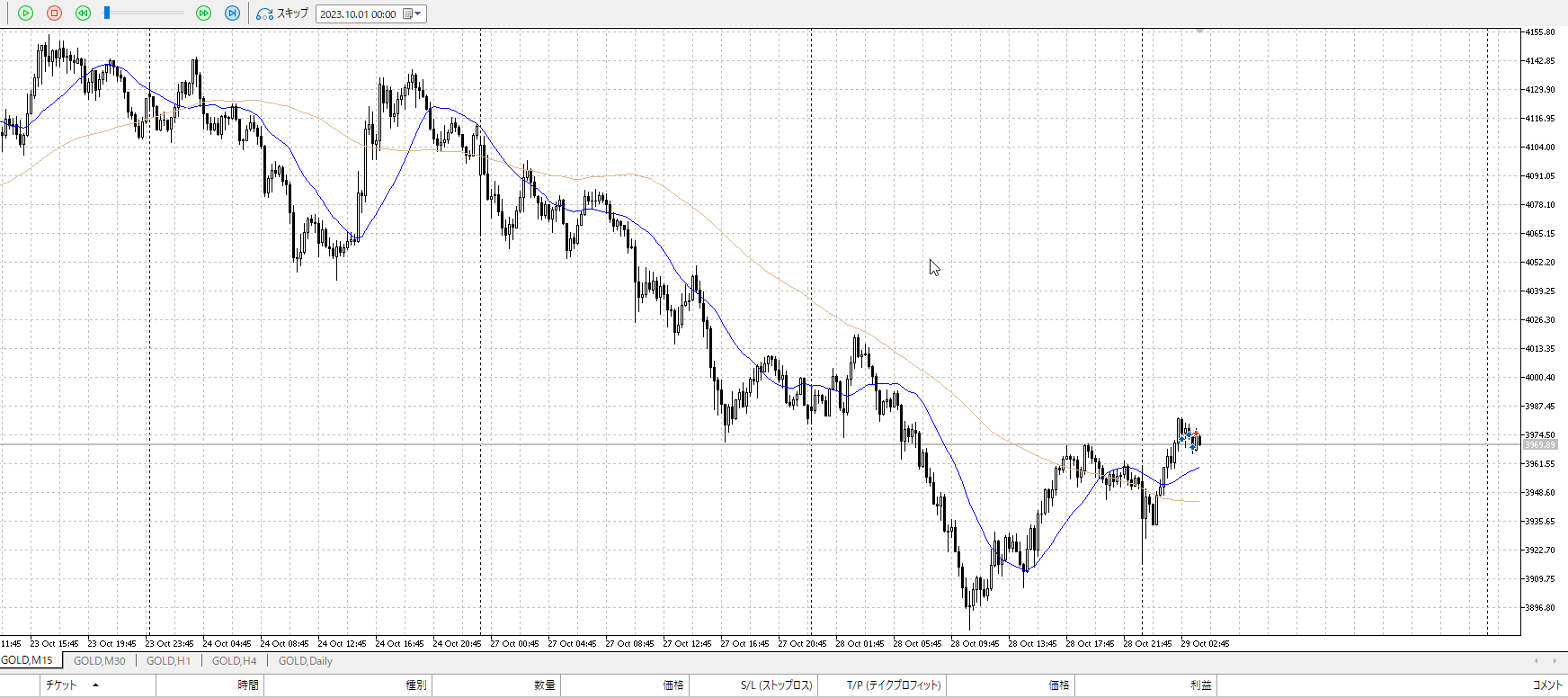
Task: Click the 時間 column header
Action: pyautogui.click(x=248, y=685)
